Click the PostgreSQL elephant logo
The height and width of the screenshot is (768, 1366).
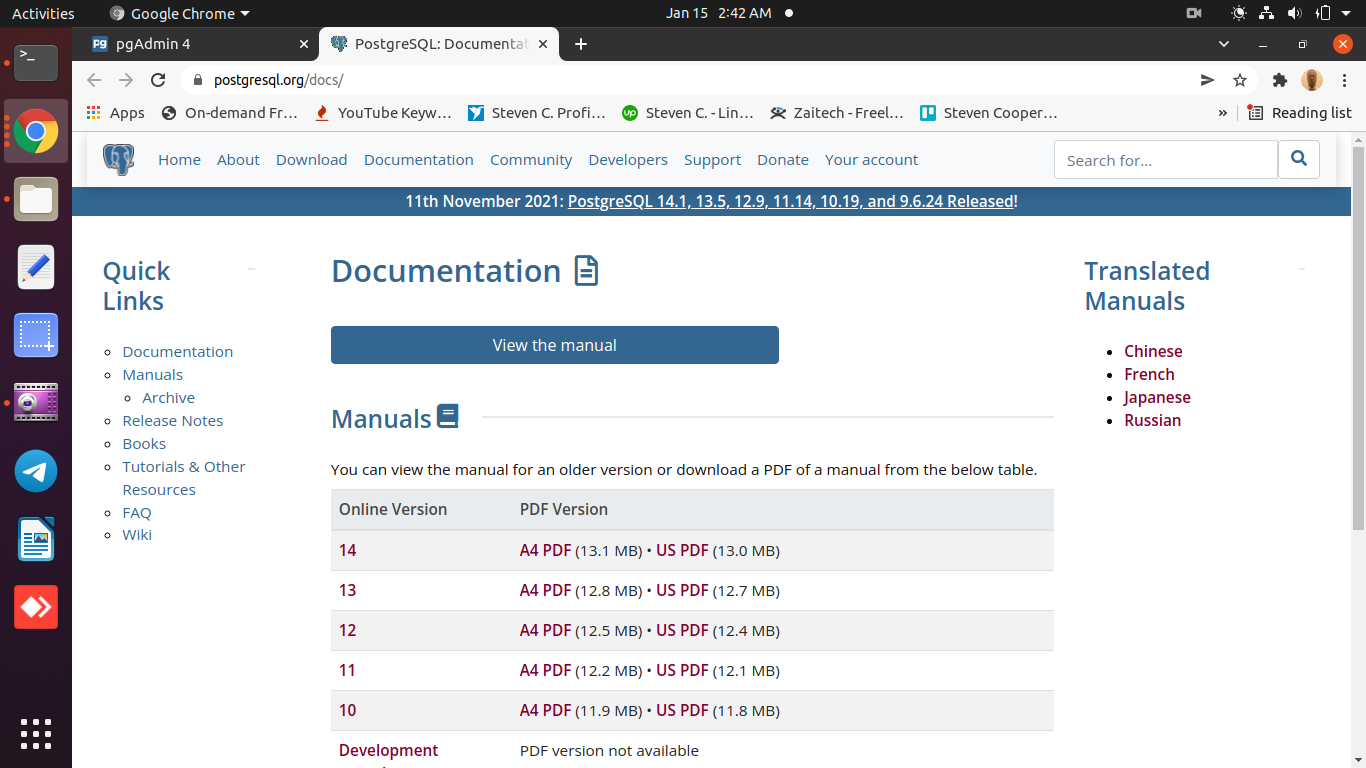coord(119,159)
